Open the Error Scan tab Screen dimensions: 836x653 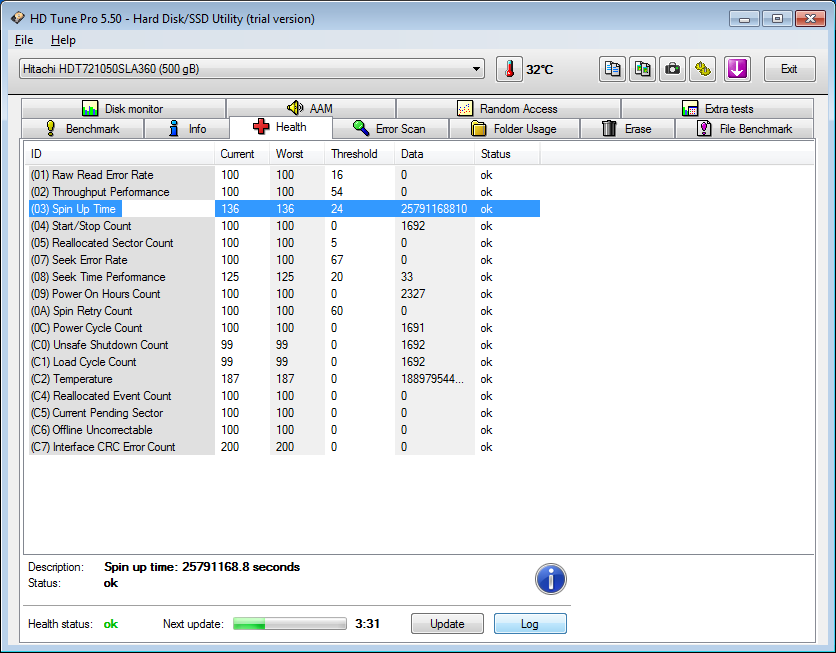pyautogui.click(x=388, y=129)
